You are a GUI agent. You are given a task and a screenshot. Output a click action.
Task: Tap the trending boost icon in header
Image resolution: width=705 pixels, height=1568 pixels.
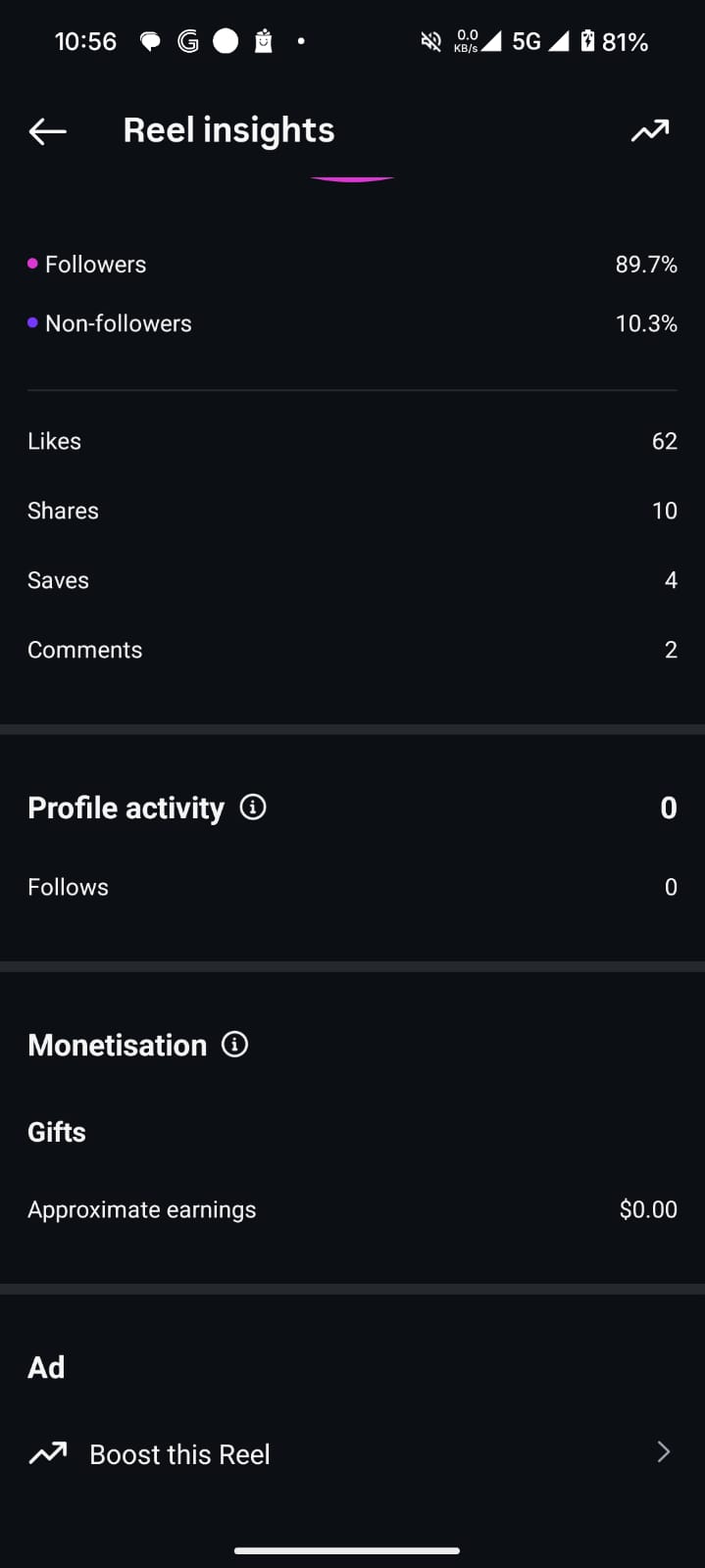tap(650, 130)
